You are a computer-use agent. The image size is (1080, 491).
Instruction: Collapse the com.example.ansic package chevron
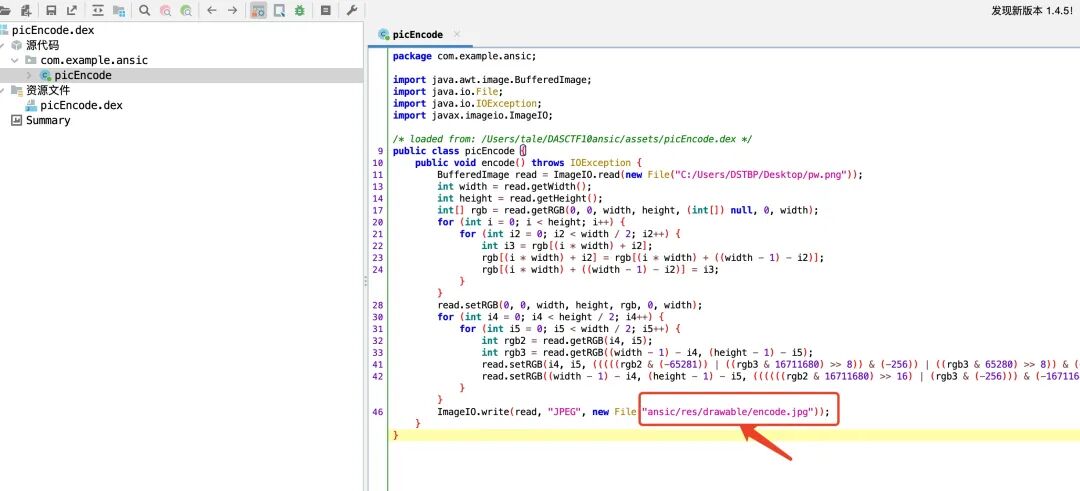(14, 60)
